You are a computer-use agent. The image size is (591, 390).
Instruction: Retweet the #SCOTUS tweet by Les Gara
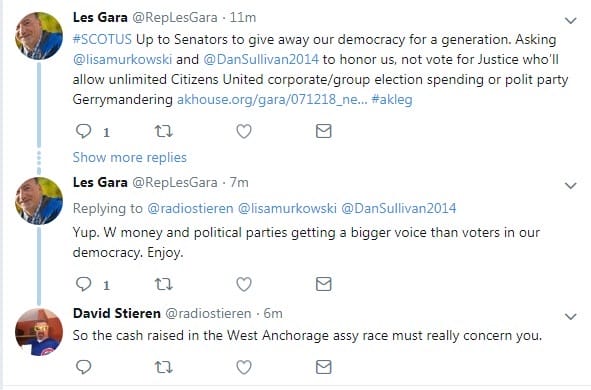click(164, 131)
